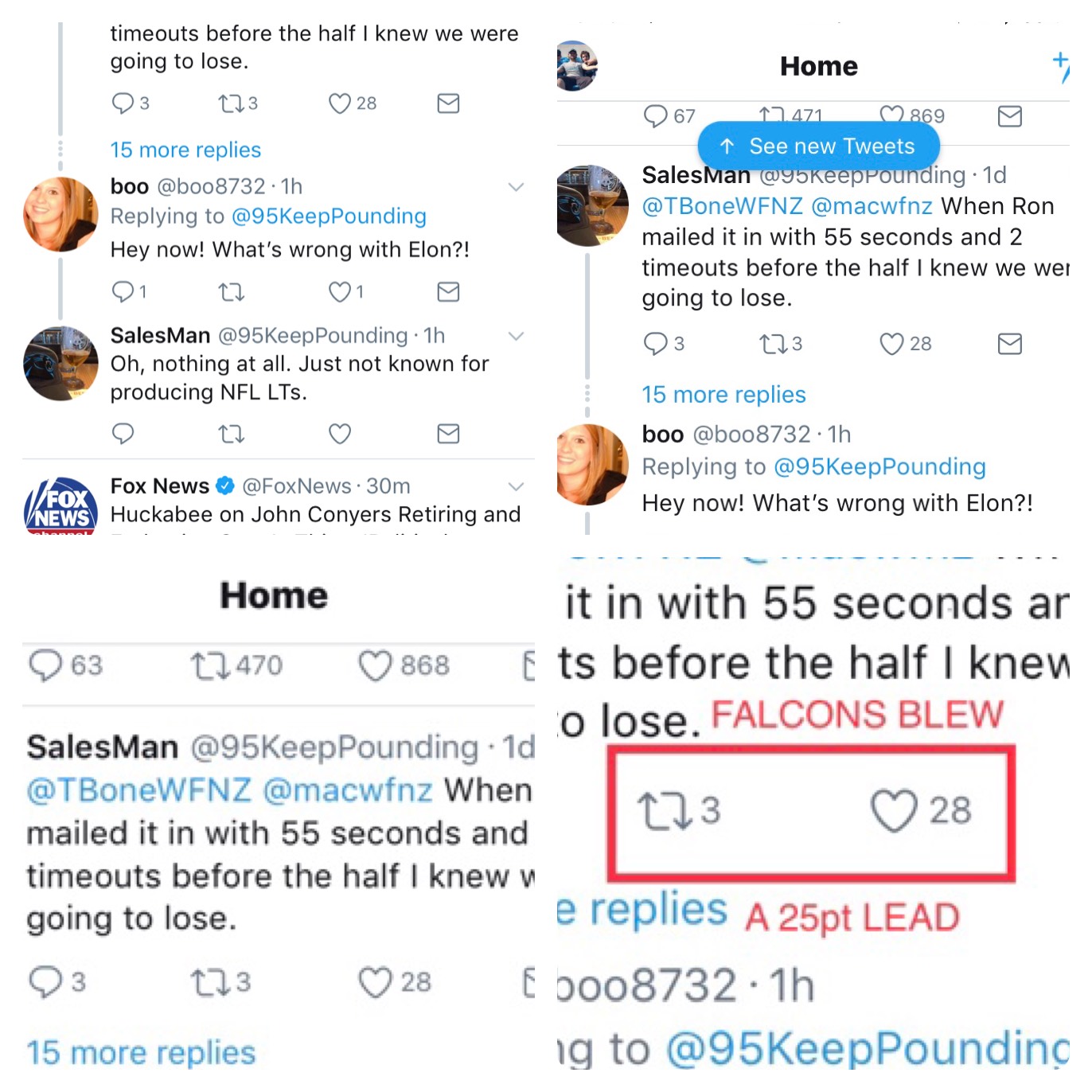
Task: Click compose tweet feather icon
Action: coord(1060,67)
